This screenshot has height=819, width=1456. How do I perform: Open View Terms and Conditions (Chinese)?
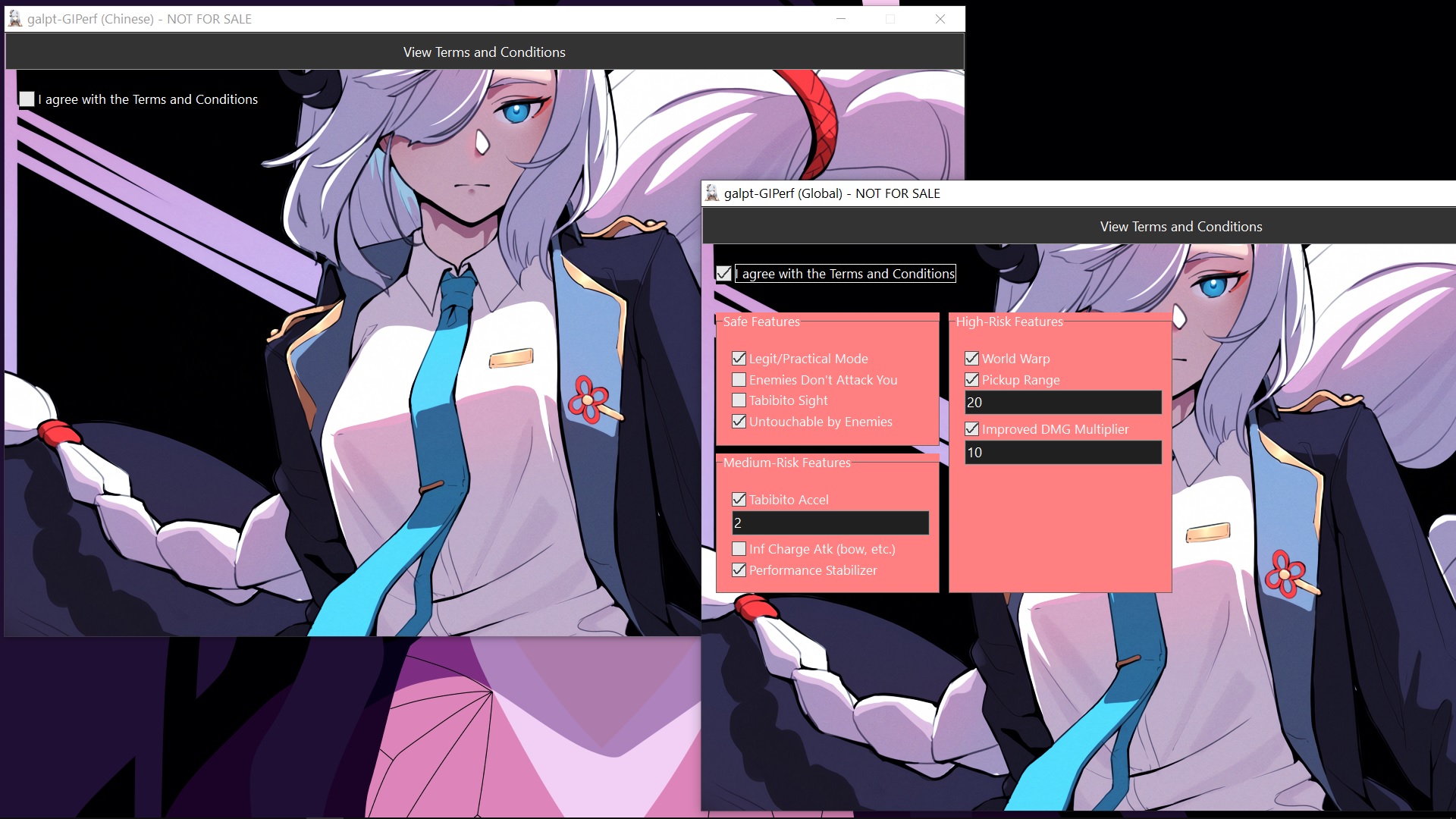pyautogui.click(x=484, y=52)
